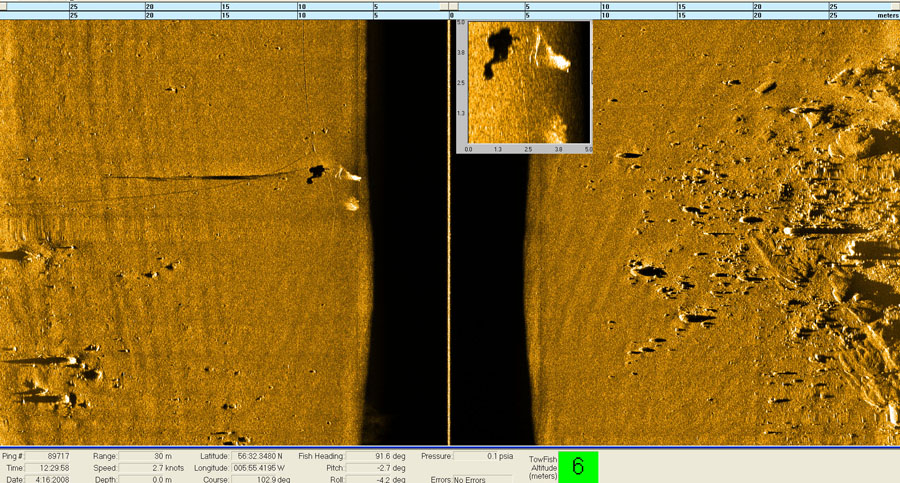Click the Speed field showing 2.7 knots
900x483 pixels.
[x=152, y=468]
